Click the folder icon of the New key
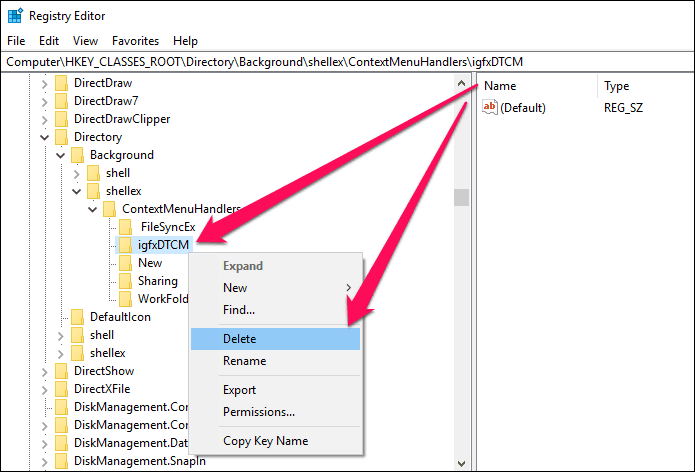Viewport: 695px width, 472px height. (125, 263)
